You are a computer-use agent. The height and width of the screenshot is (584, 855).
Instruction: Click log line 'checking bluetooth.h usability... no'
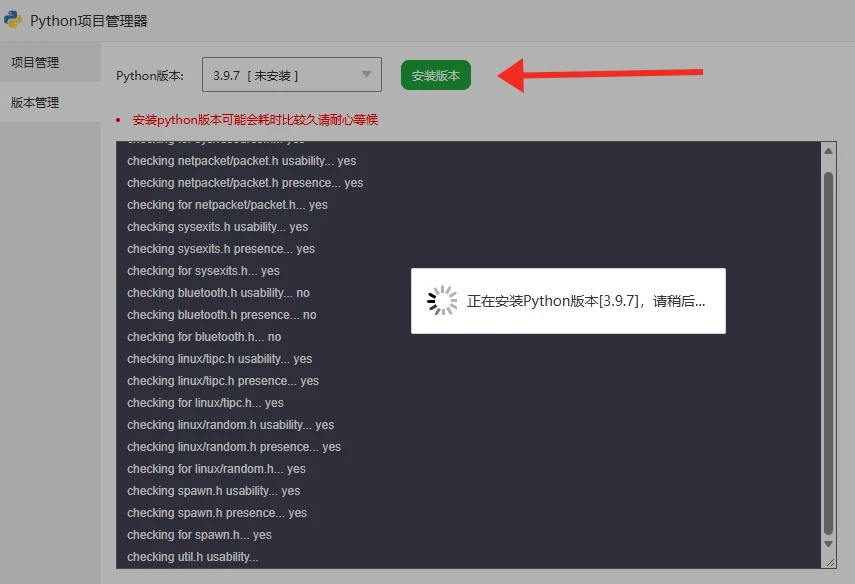coord(218,293)
